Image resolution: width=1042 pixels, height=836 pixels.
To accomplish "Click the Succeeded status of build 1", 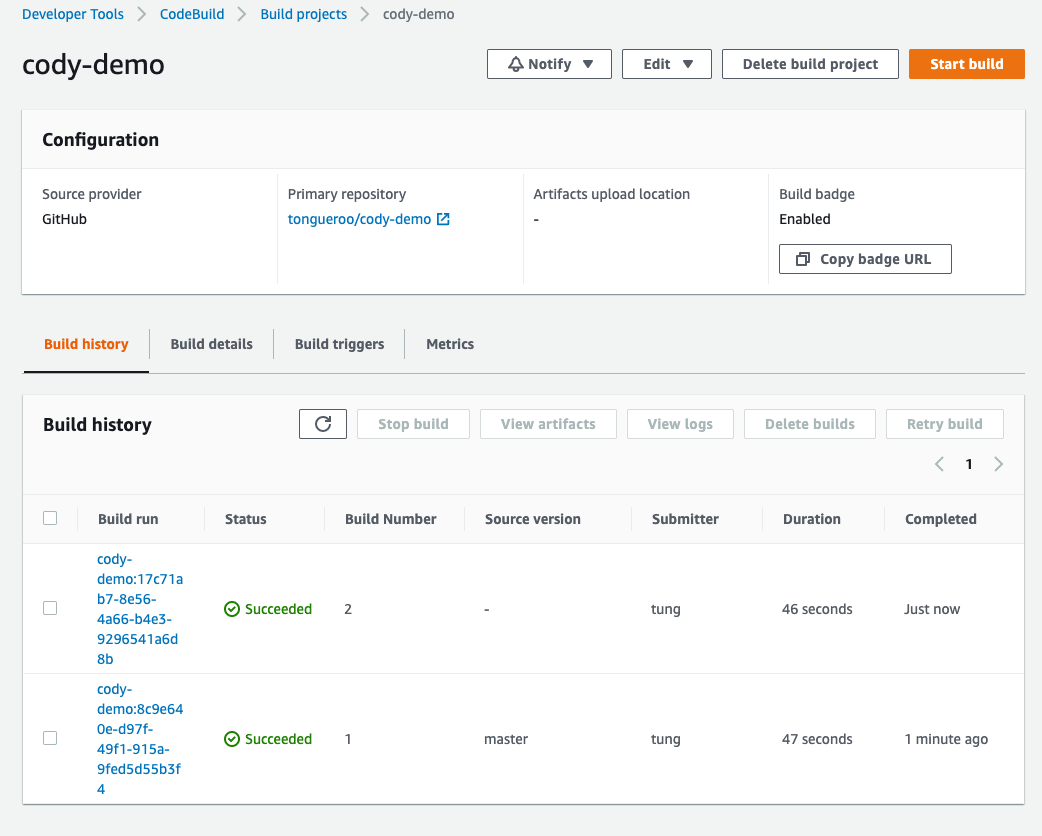I will pyautogui.click(x=268, y=739).
